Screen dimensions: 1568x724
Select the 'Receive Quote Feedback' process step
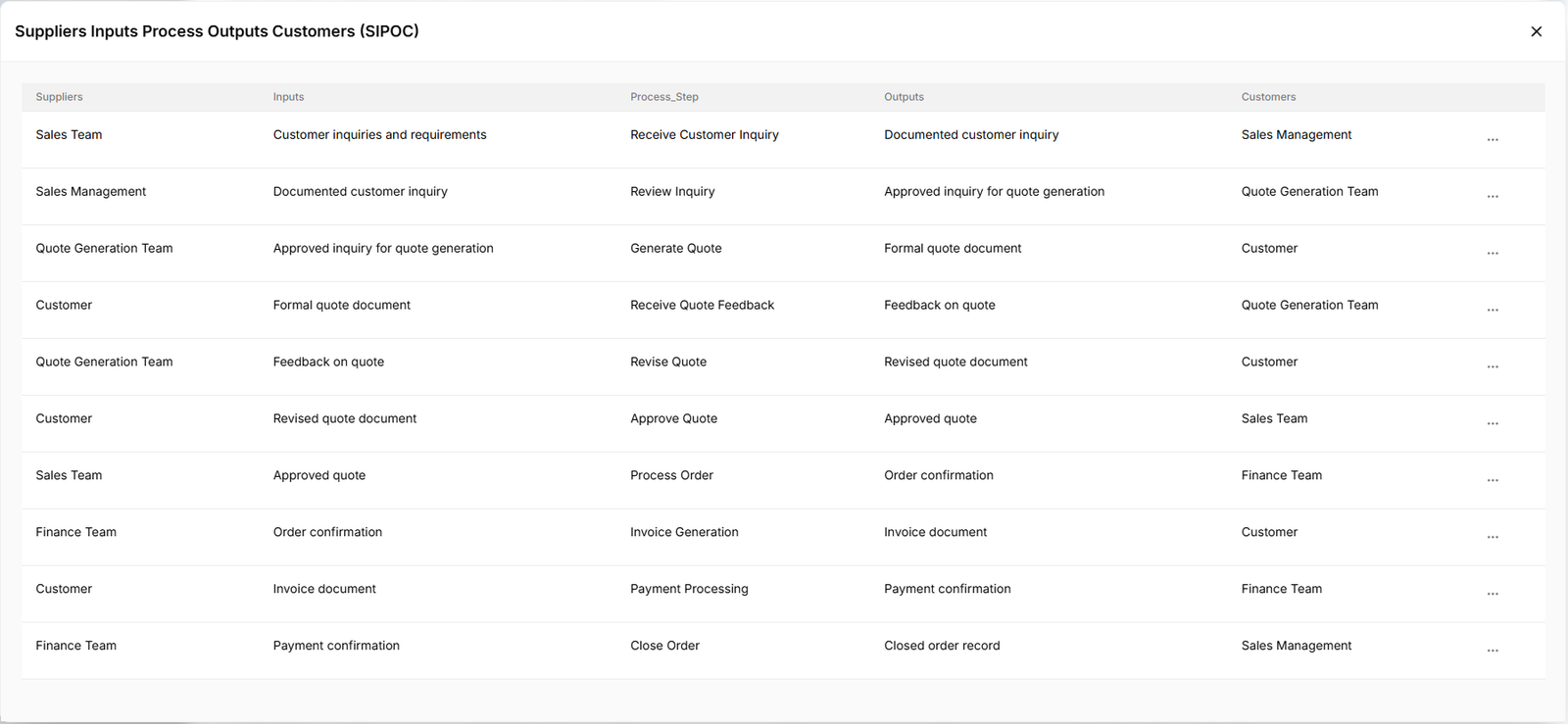[702, 306]
